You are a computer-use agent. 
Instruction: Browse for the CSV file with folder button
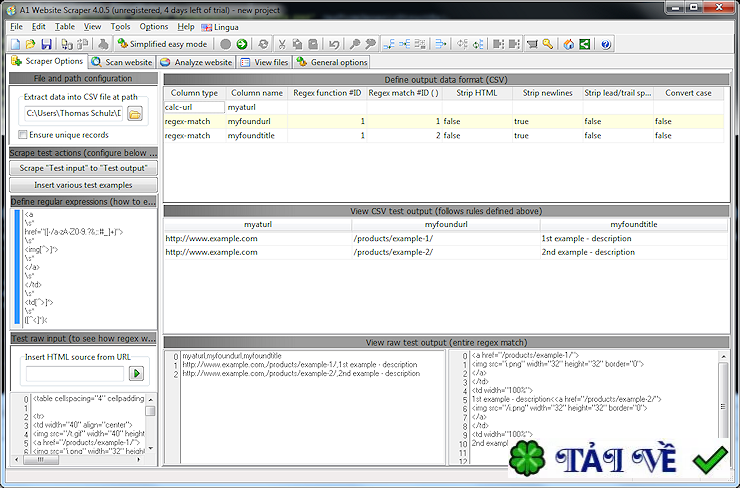click(x=135, y=114)
